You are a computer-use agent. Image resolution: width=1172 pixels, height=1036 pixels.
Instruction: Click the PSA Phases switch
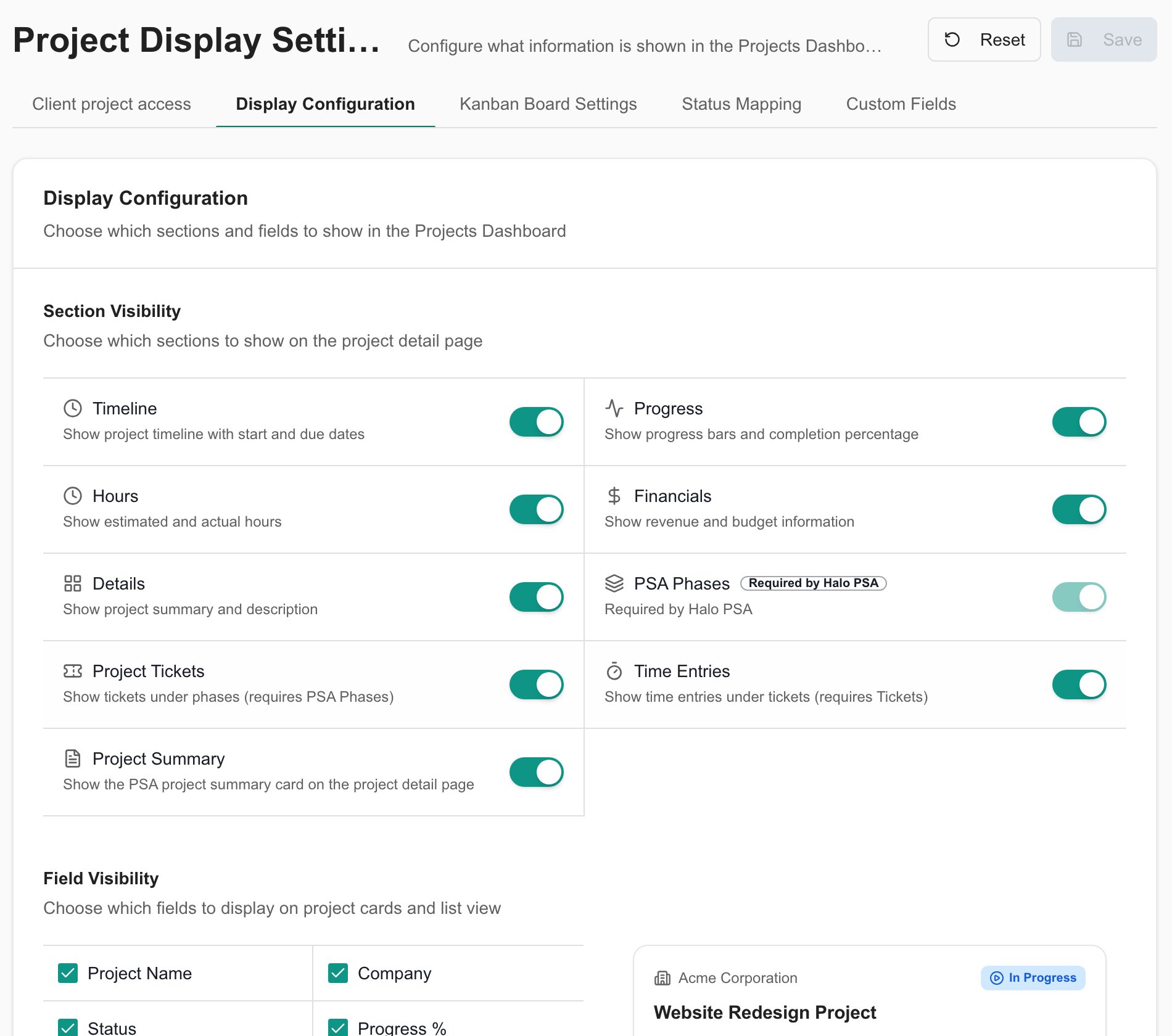pos(1079,597)
